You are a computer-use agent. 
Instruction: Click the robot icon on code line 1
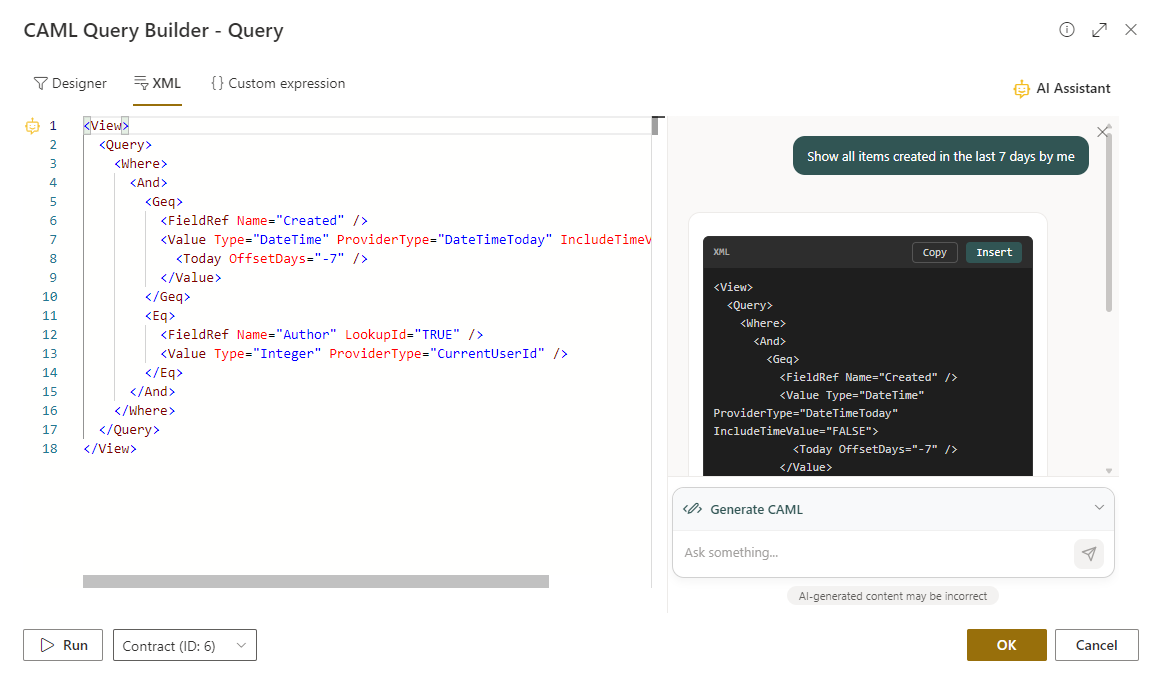(33, 125)
